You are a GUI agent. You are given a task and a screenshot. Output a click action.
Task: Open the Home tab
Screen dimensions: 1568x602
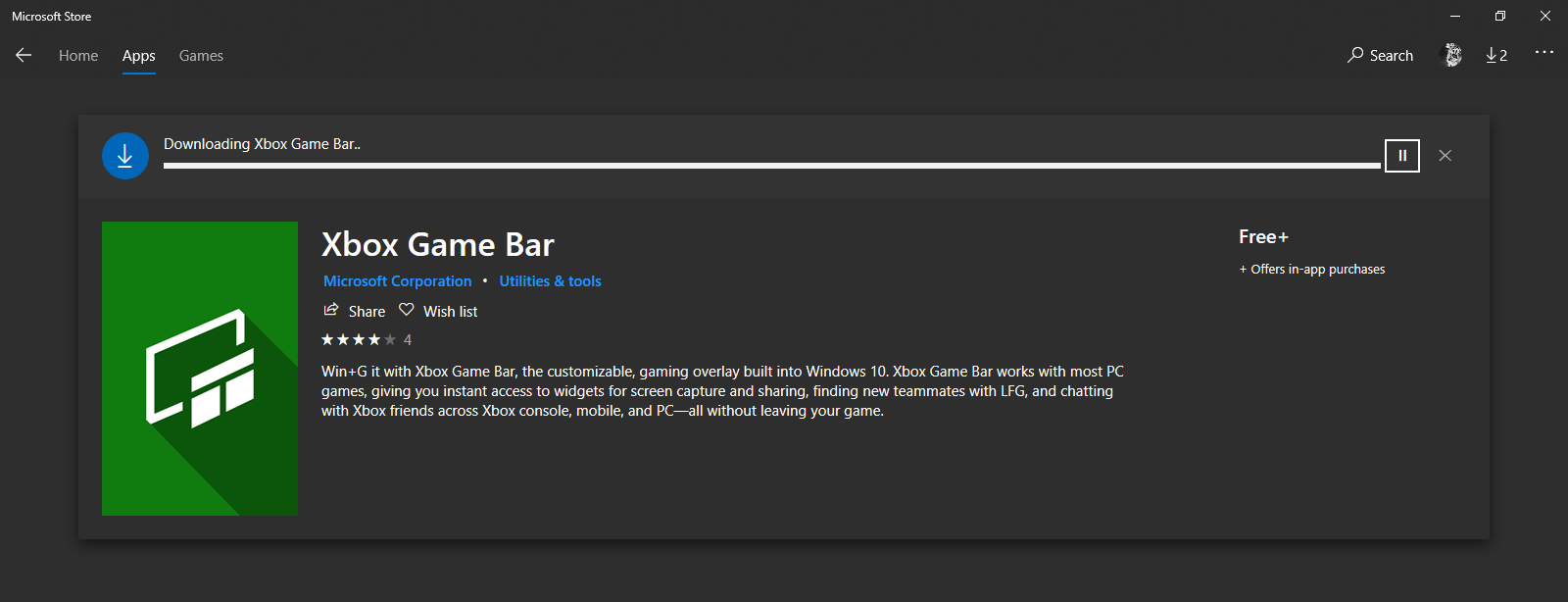(78, 56)
